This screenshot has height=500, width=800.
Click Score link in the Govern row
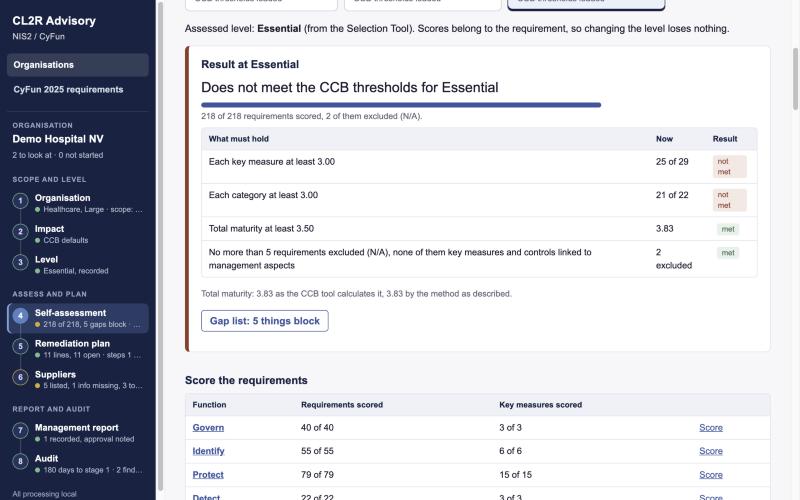point(711,428)
